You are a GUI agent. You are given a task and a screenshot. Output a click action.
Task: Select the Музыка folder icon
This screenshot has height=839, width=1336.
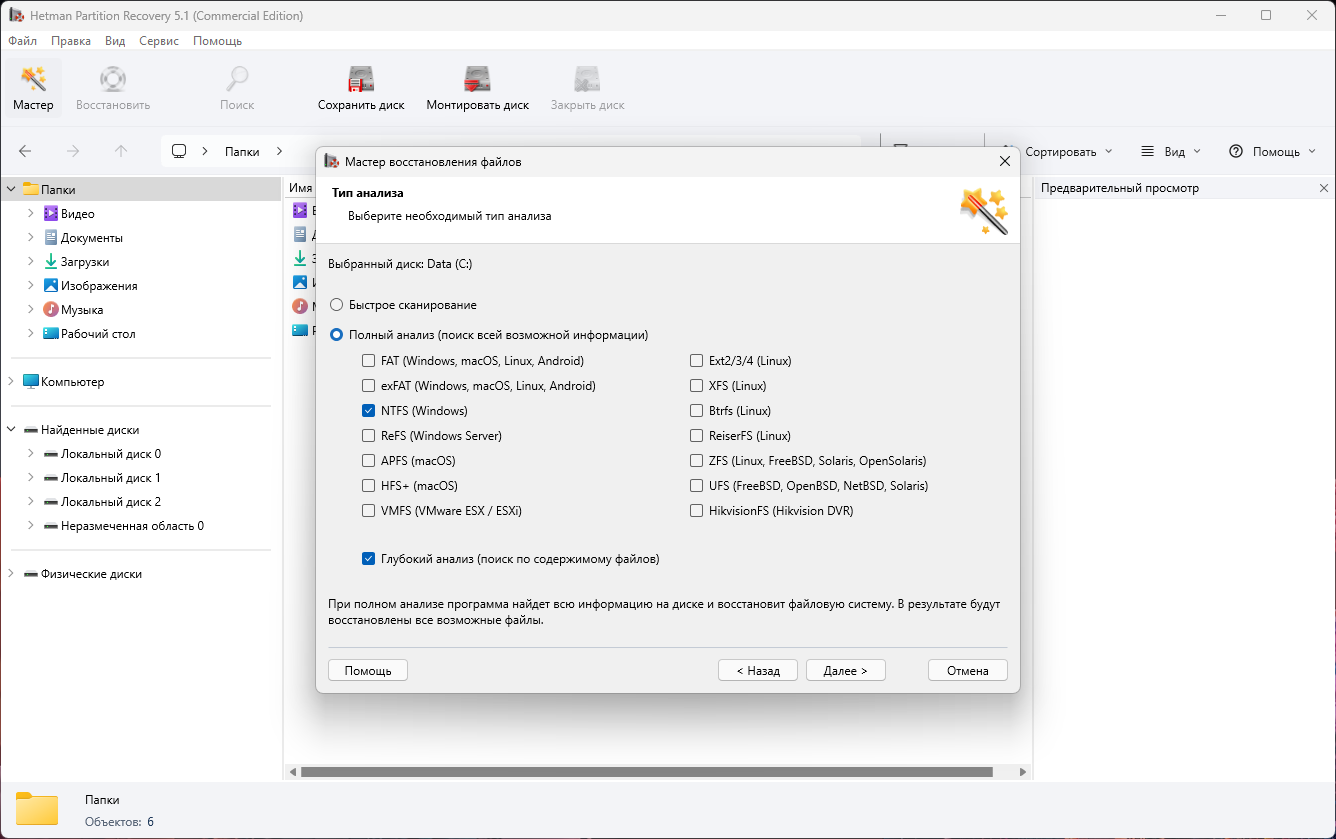point(51,309)
